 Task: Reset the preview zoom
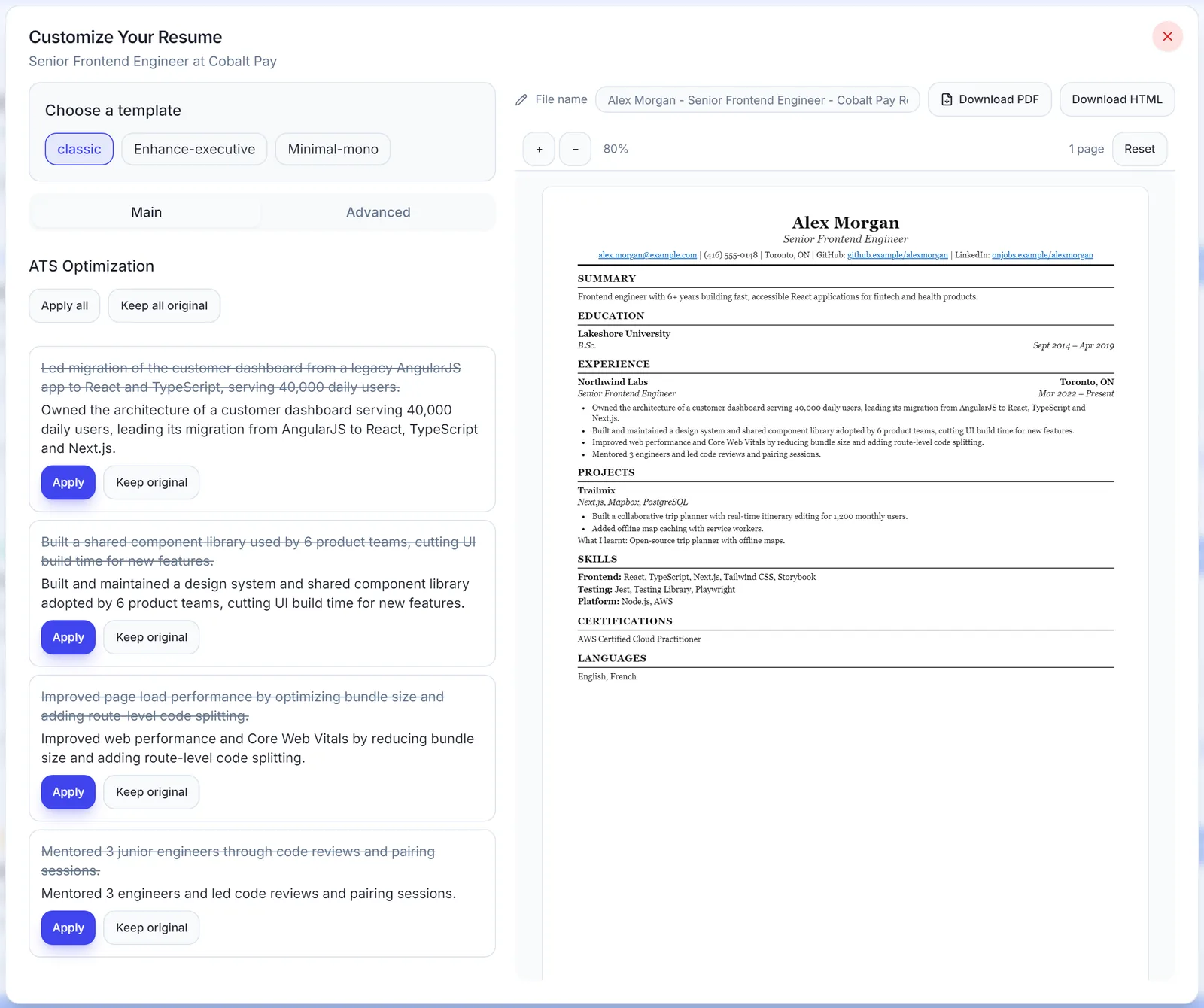point(1139,149)
